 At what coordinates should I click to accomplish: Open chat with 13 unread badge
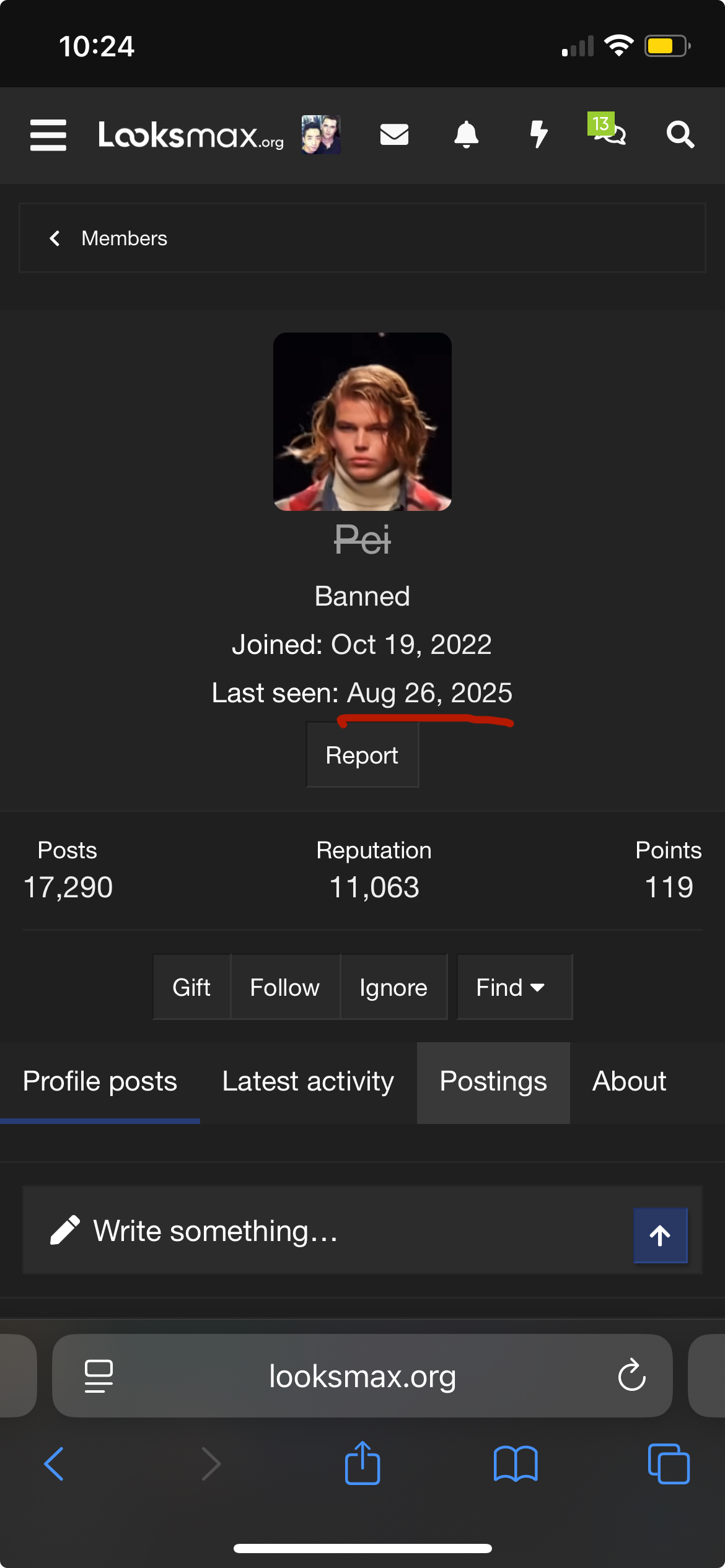tap(608, 130)
